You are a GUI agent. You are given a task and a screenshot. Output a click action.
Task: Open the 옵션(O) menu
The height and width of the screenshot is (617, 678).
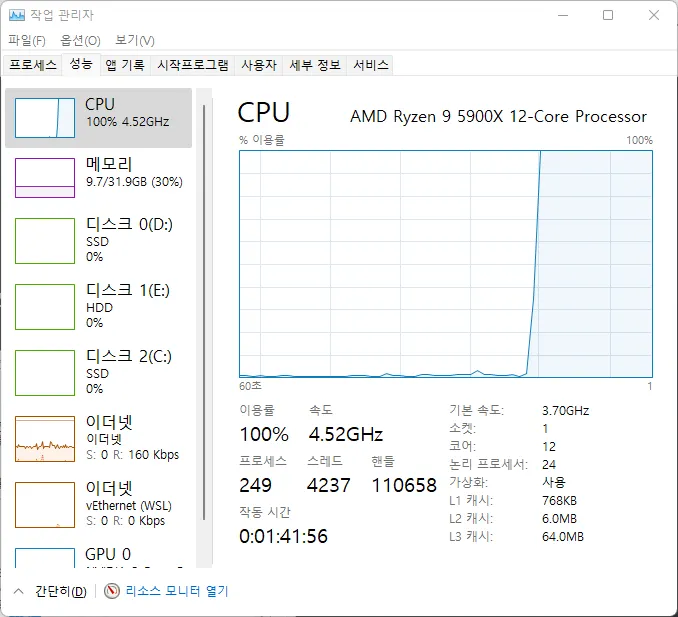(80, 40)
